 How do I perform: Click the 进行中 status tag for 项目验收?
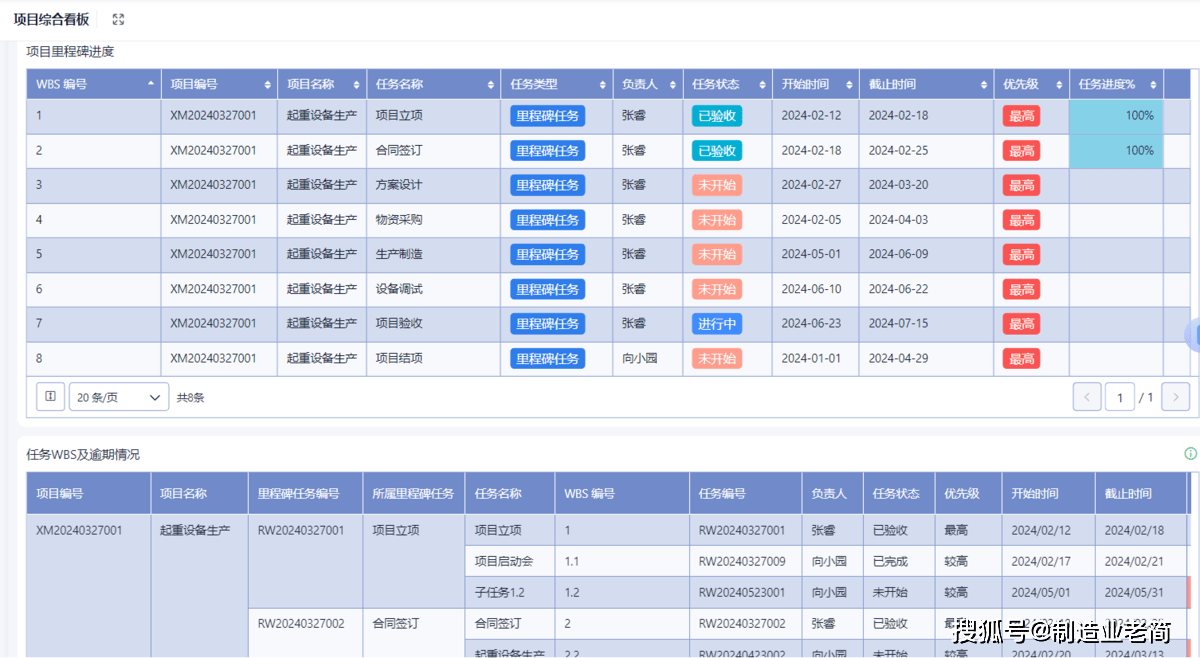717,324
